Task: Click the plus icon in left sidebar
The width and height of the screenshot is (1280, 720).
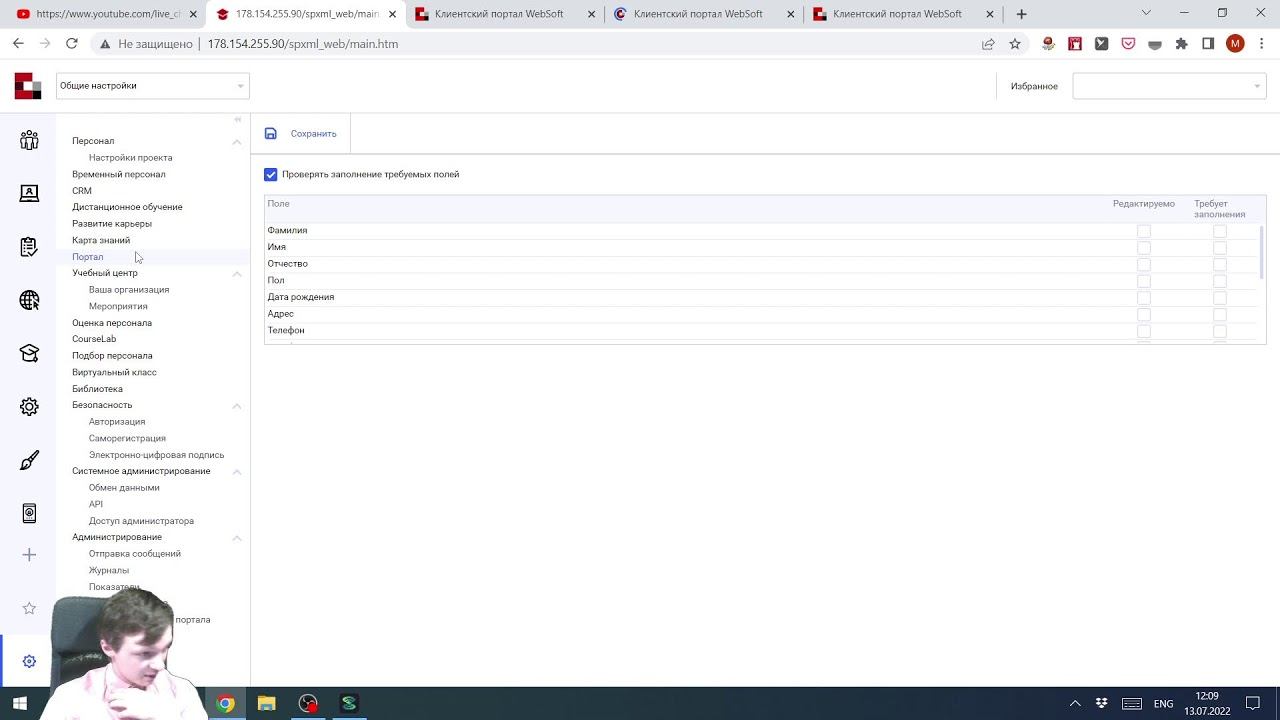Action: click(x=29, y=555)
